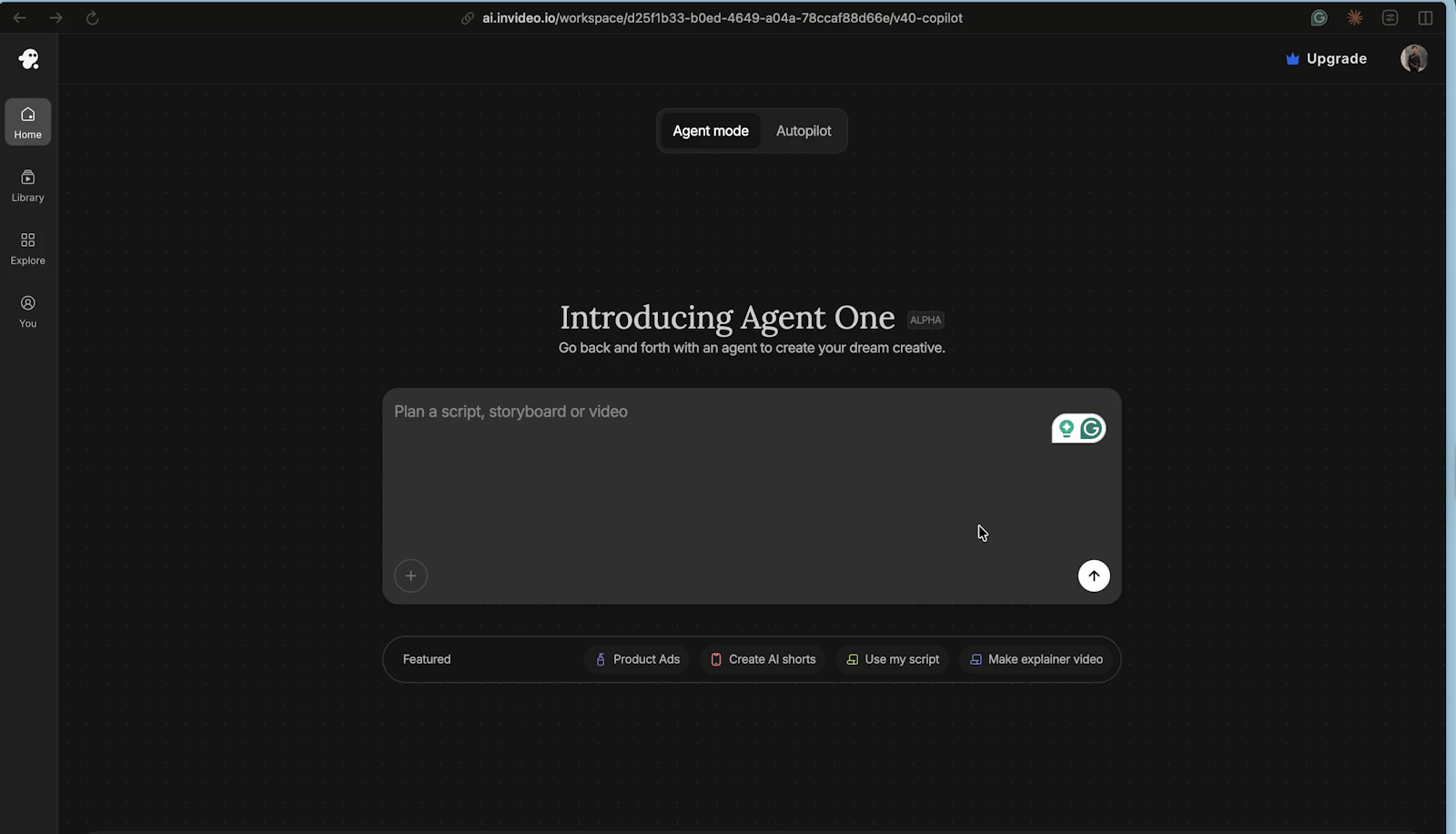The image size is (1456, 834).
Task: Open the Home sidebar item
Action: 28,122
